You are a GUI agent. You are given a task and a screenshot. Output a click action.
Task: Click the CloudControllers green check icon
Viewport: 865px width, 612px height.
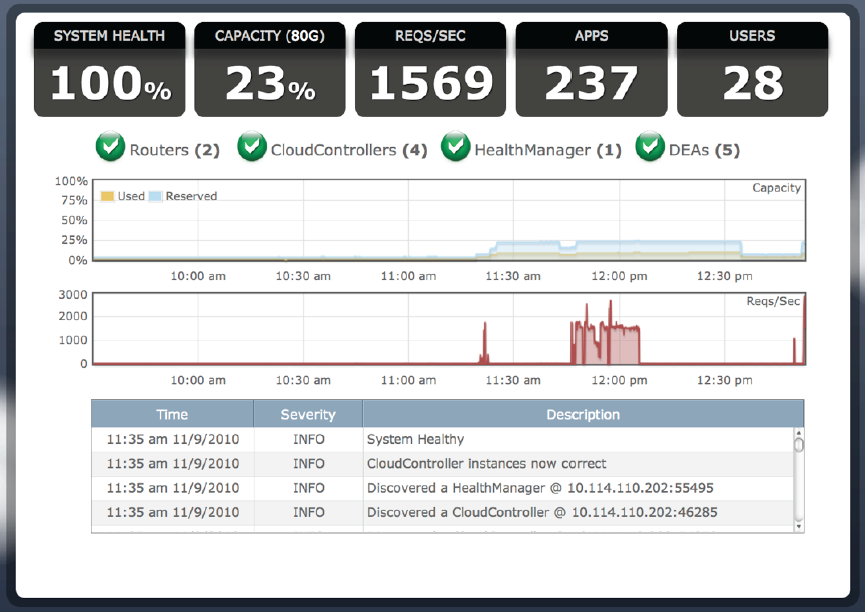click(x=251, y=148)
